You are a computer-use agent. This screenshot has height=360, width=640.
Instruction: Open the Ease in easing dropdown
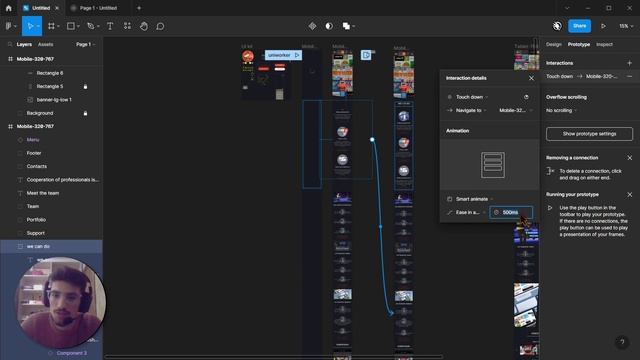click(466, 213)
